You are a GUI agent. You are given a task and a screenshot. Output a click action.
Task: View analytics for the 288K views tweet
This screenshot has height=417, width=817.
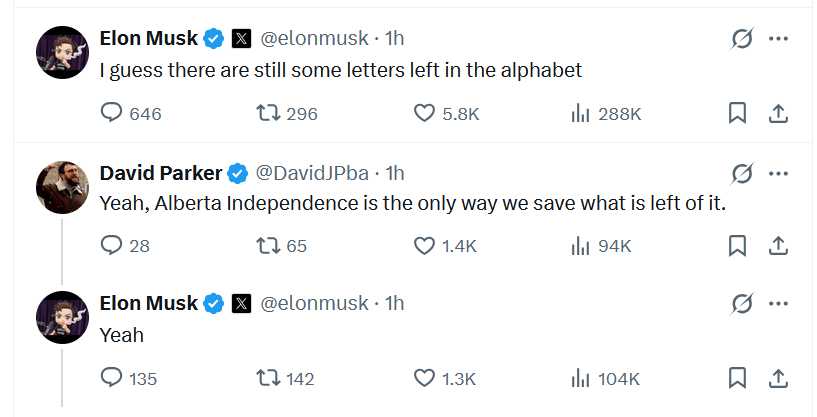point(580,113)
